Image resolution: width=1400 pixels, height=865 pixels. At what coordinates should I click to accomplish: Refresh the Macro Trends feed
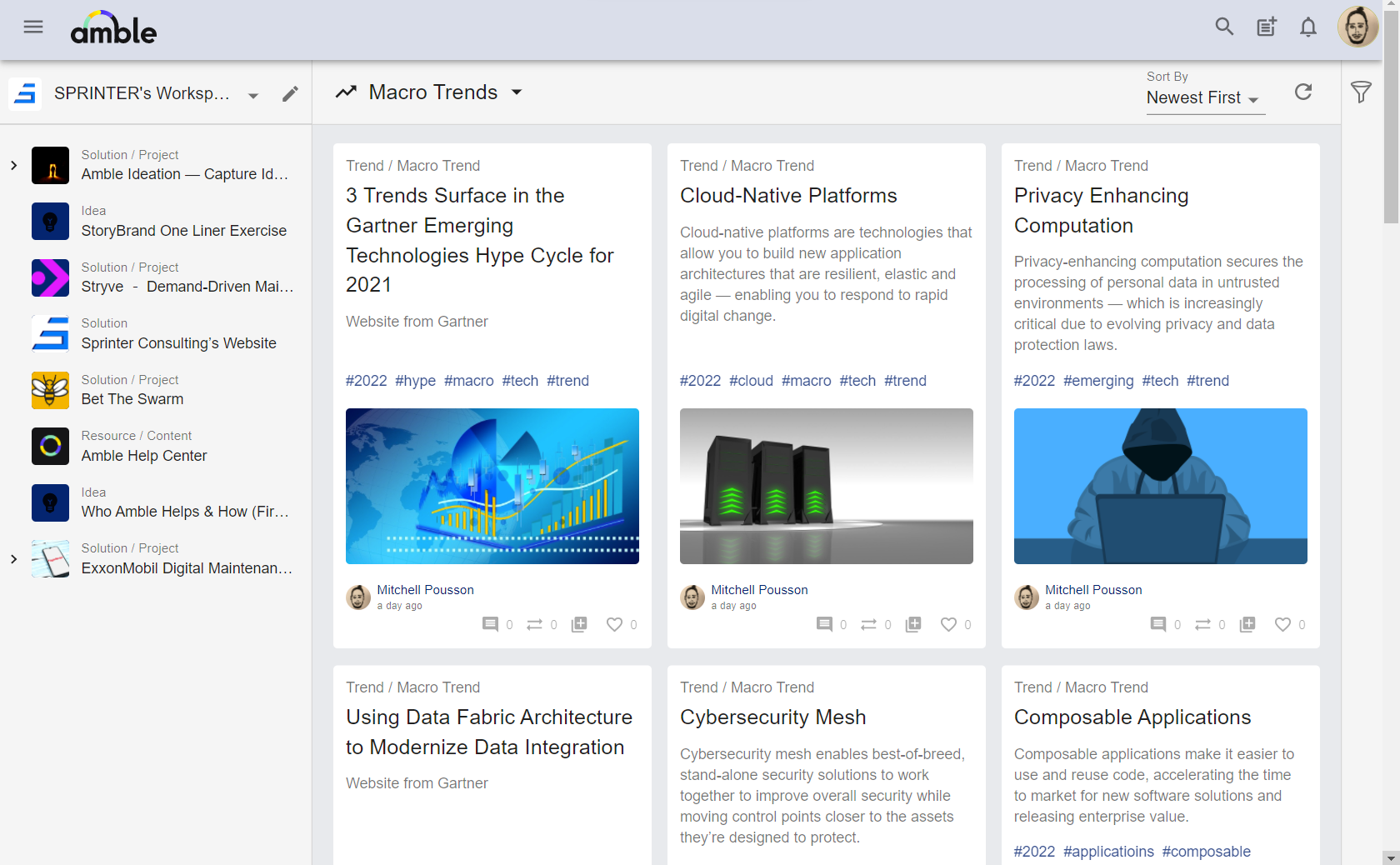[x=1303, y=92]
